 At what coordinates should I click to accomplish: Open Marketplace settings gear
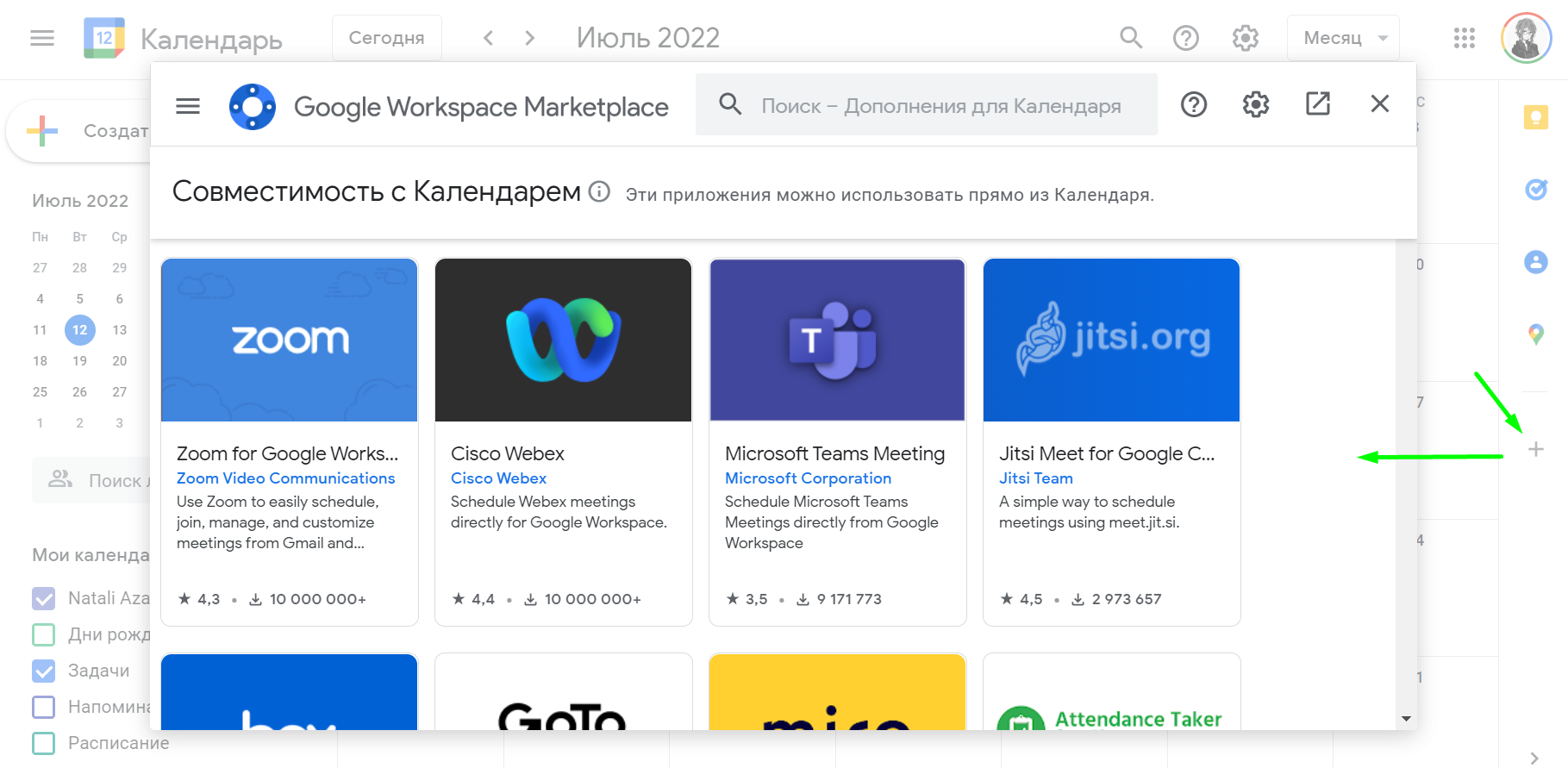[x=1256, y=104]
